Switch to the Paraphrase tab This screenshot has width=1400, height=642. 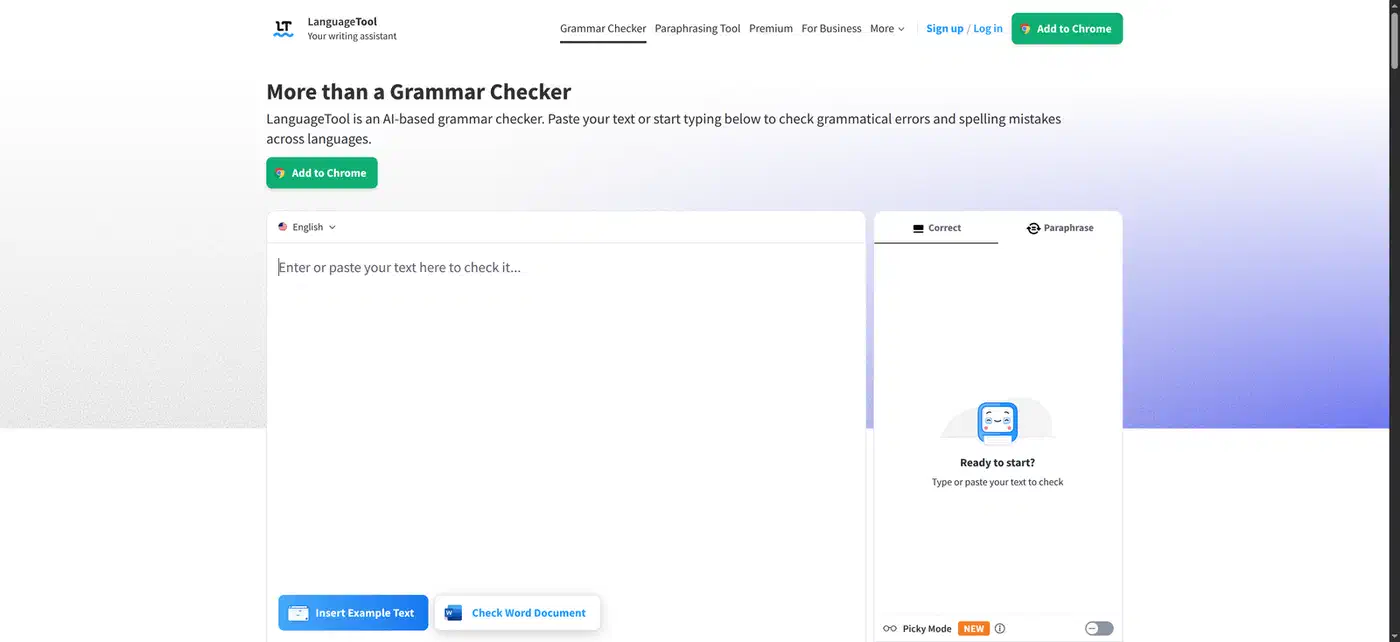(1060, 228)
